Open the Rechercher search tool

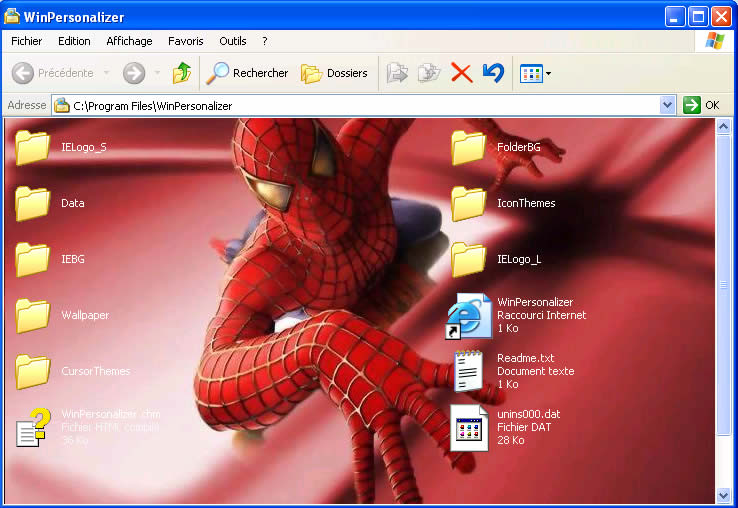(x=247, y=73)
